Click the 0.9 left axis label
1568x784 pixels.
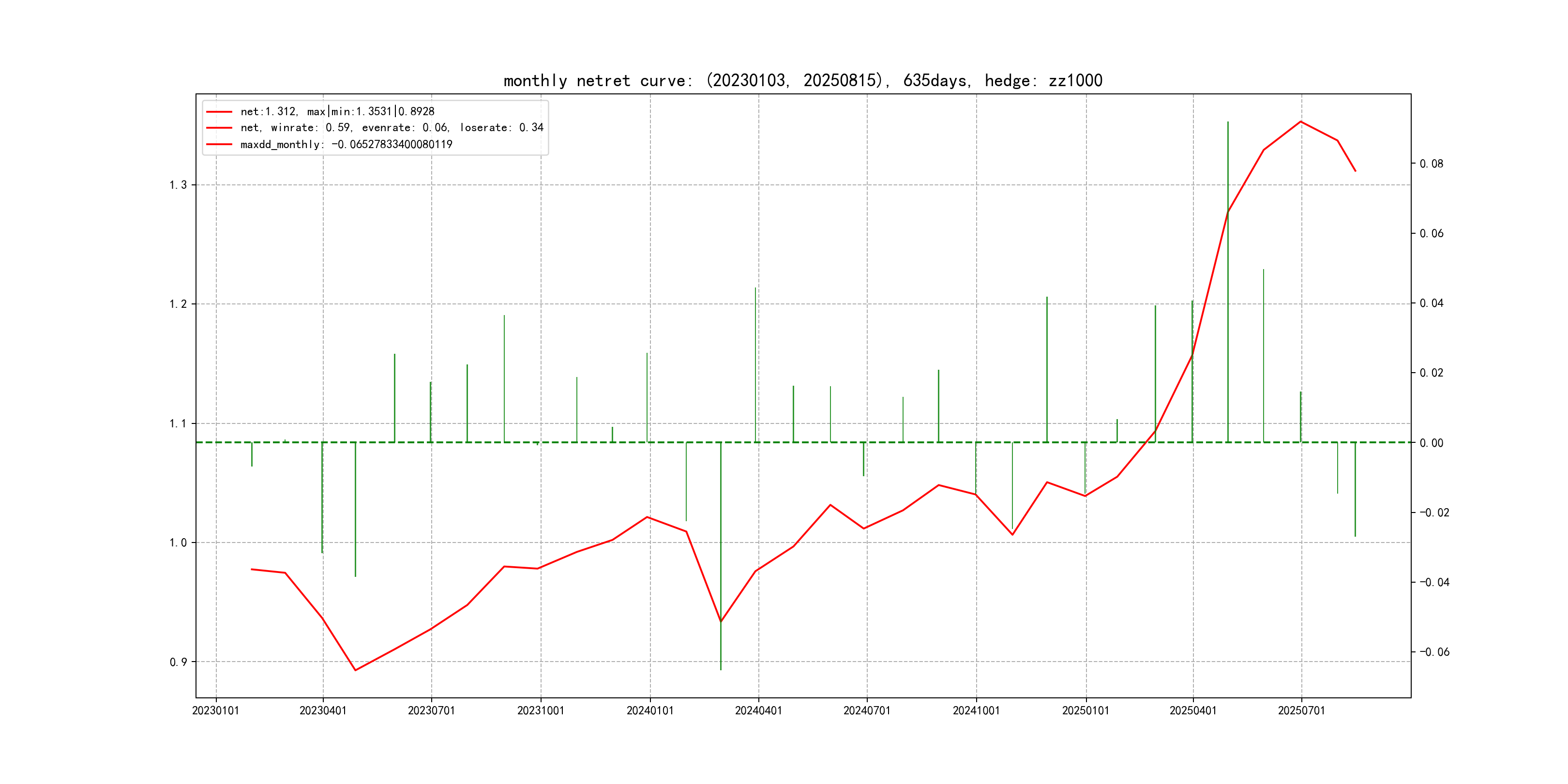coord(178,662)
